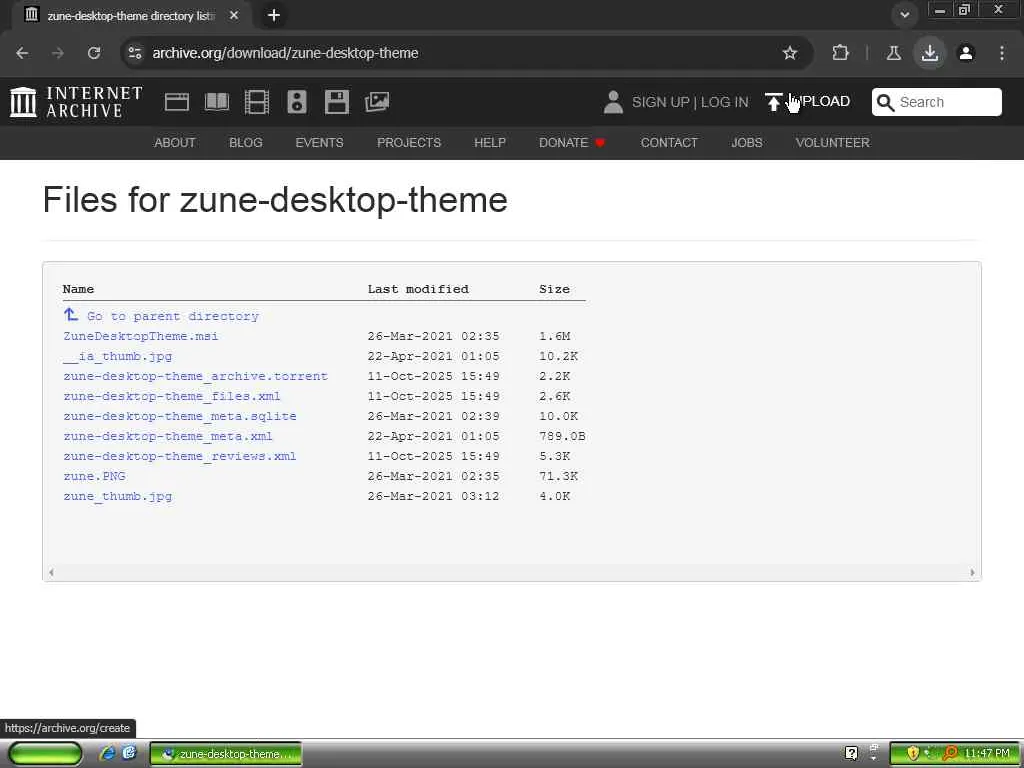Open the EVENTS menu item
This screenshot has height=768, width=1024.
click(319, 142)
